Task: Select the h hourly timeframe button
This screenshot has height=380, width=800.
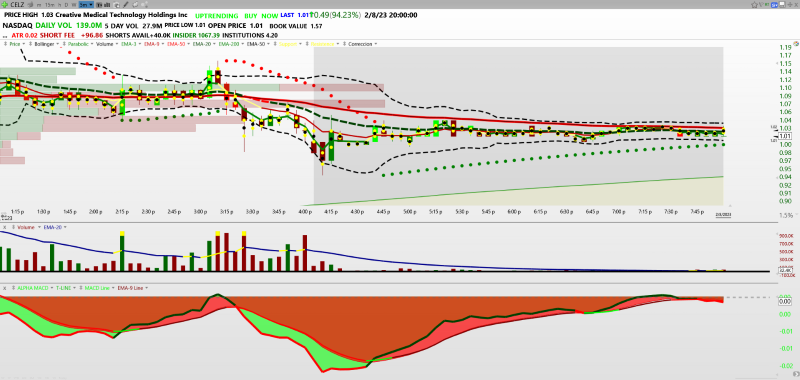Action: [60, 5]
